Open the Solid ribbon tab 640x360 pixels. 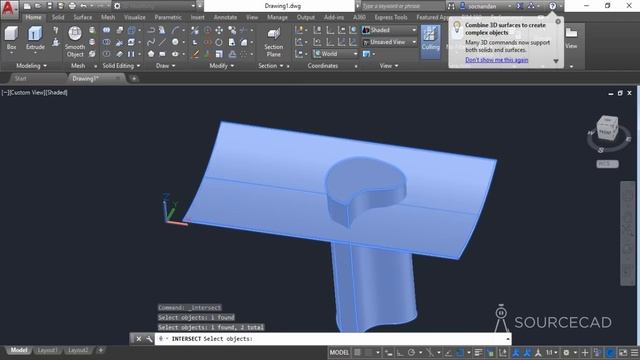[x=58, y=17]
